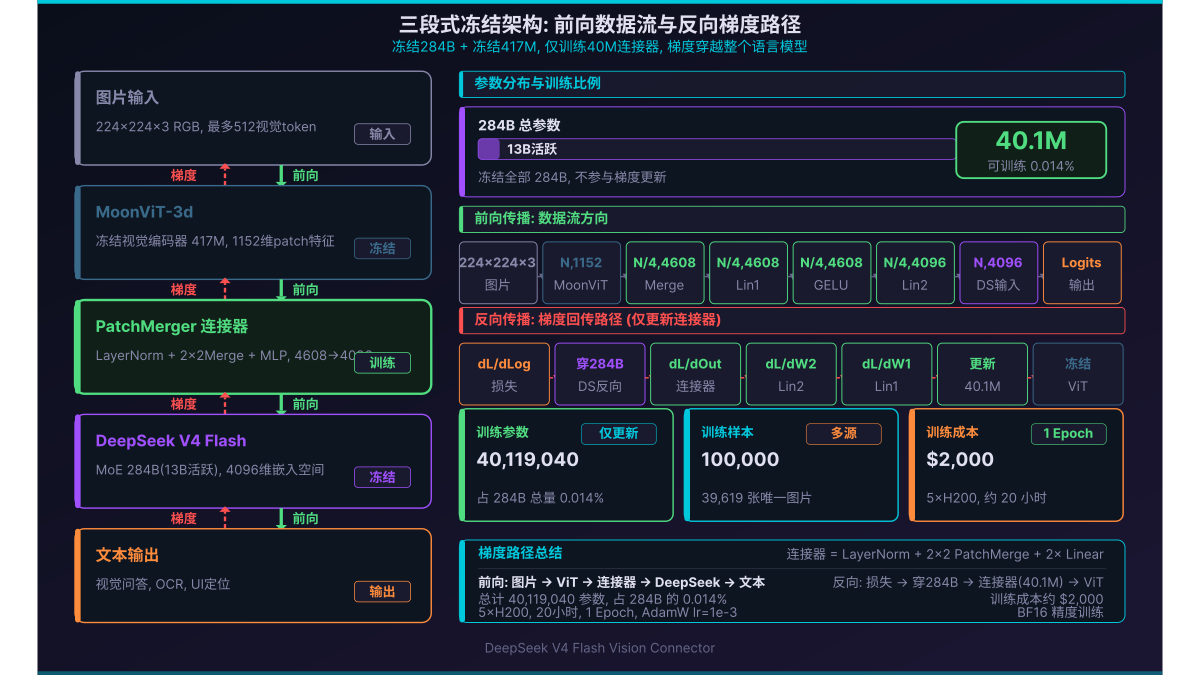Click the 冻结 badge in the MoonViT-3d card
This screenshot has height=675, width=1200.
[382, 248]
